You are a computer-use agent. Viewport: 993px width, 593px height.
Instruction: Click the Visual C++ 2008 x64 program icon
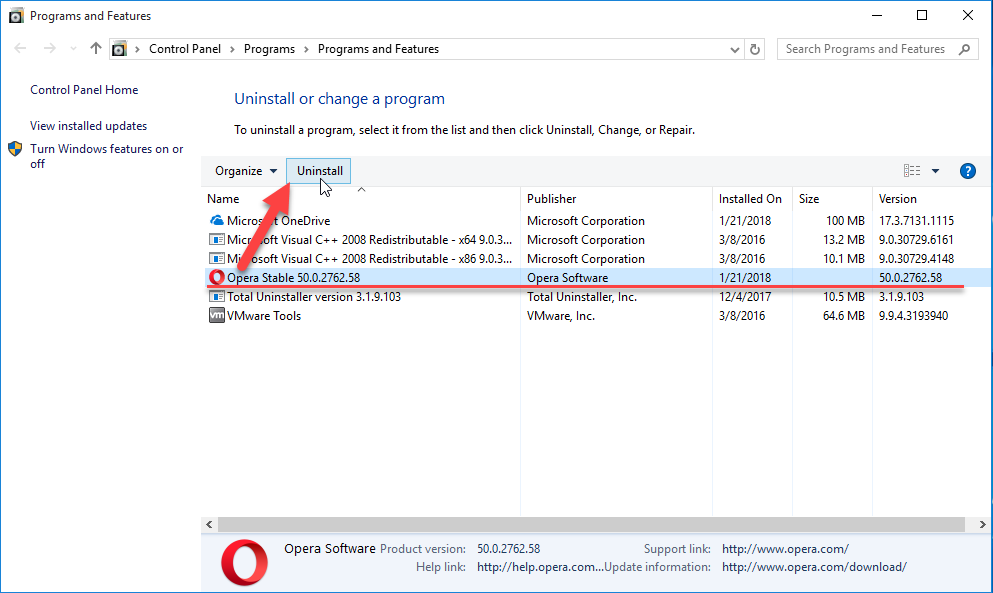(x=217, y=239)
